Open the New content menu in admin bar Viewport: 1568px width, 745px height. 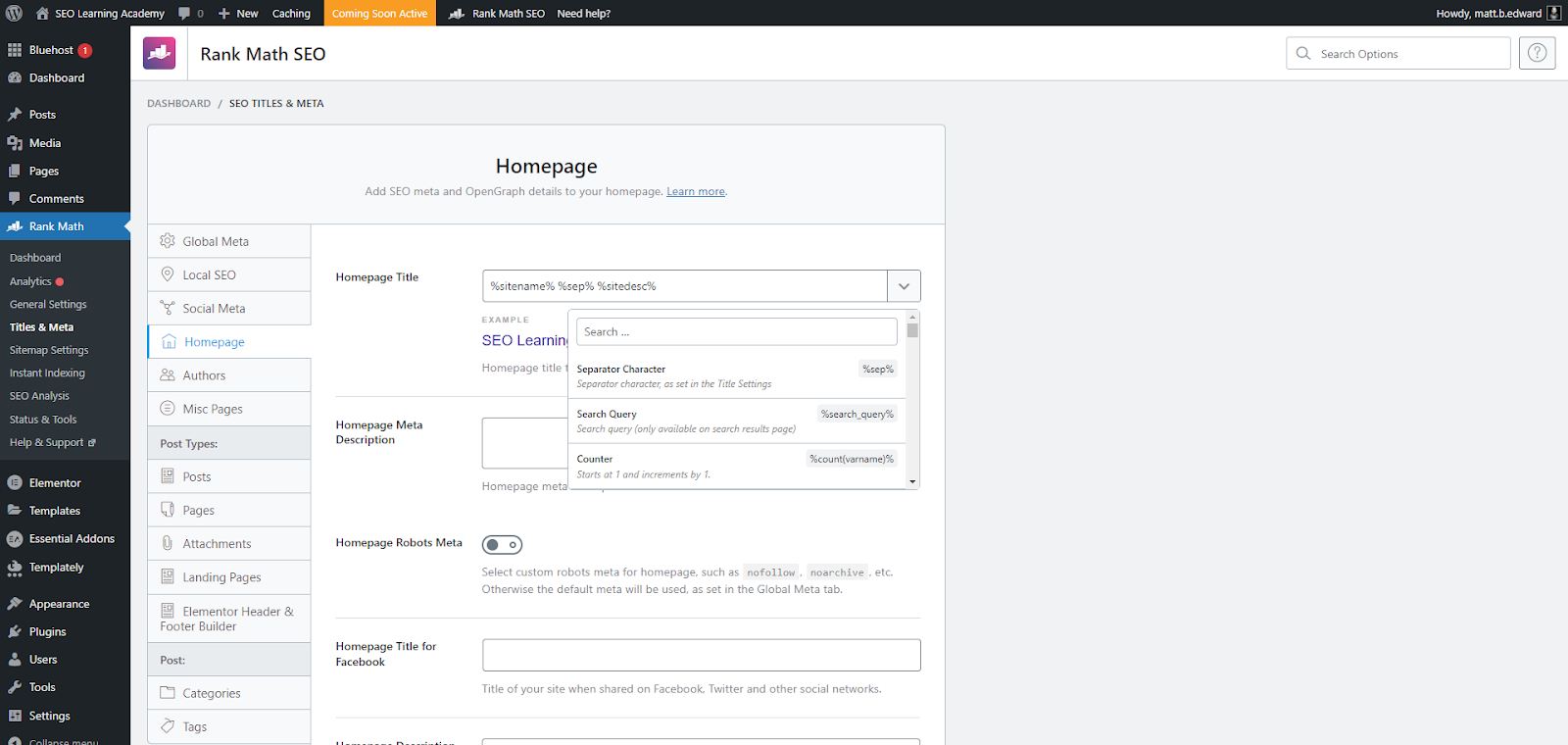click(x=237, y=14)
